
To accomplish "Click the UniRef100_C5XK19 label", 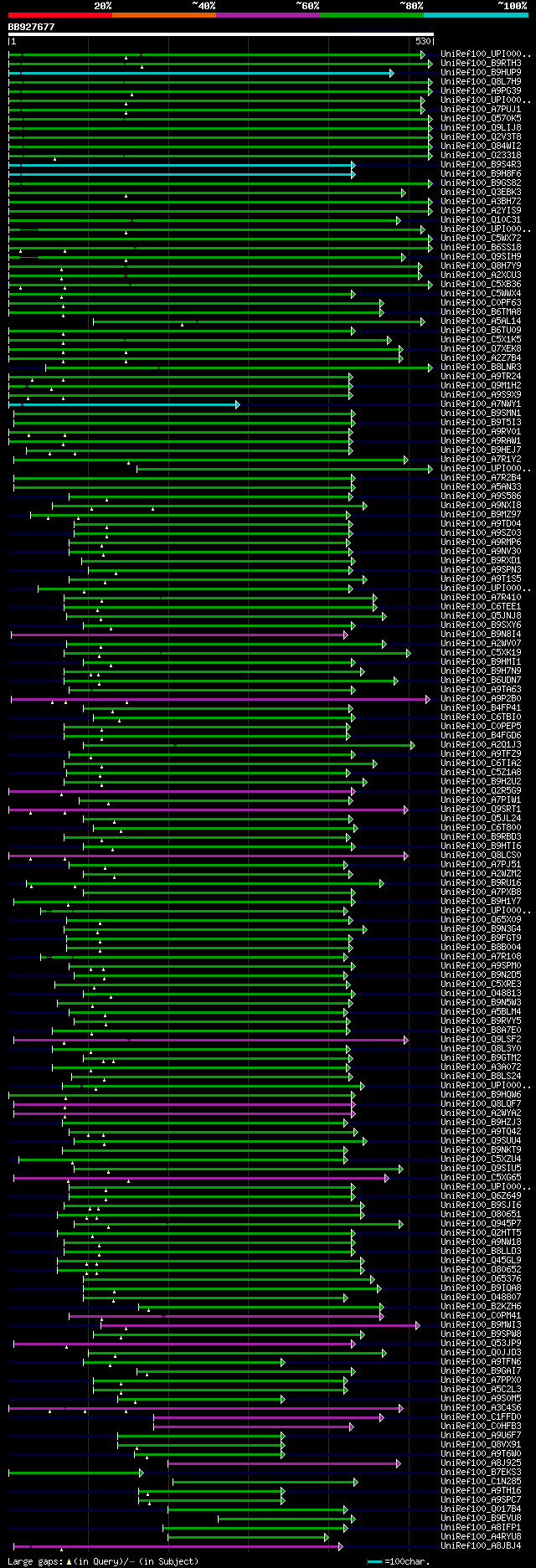I will (x=481, y=652).
